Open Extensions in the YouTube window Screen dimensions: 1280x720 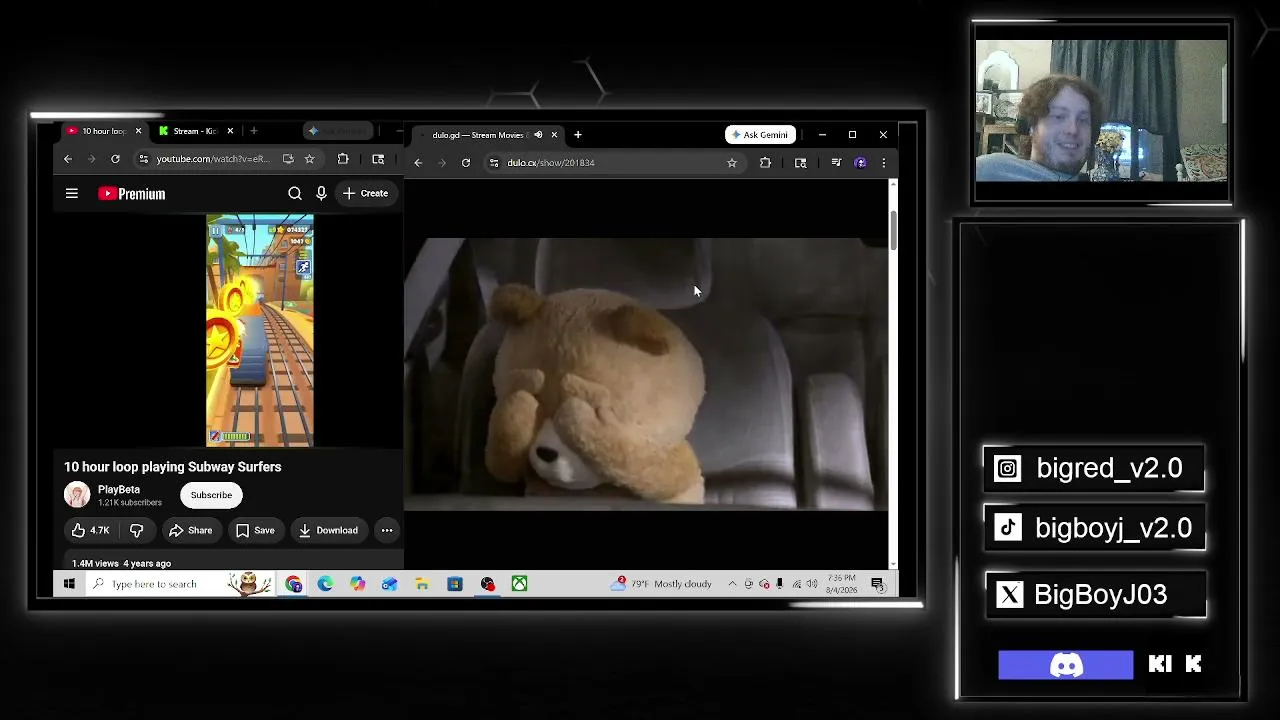[x=343, y=159]
